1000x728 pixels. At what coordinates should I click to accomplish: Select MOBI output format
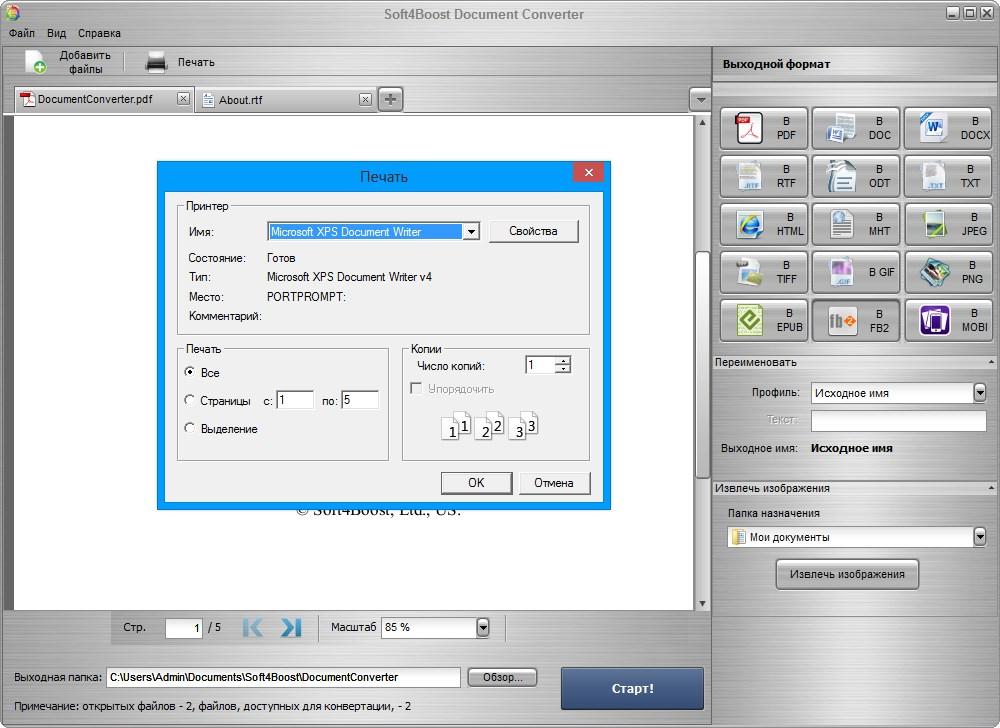947,320
